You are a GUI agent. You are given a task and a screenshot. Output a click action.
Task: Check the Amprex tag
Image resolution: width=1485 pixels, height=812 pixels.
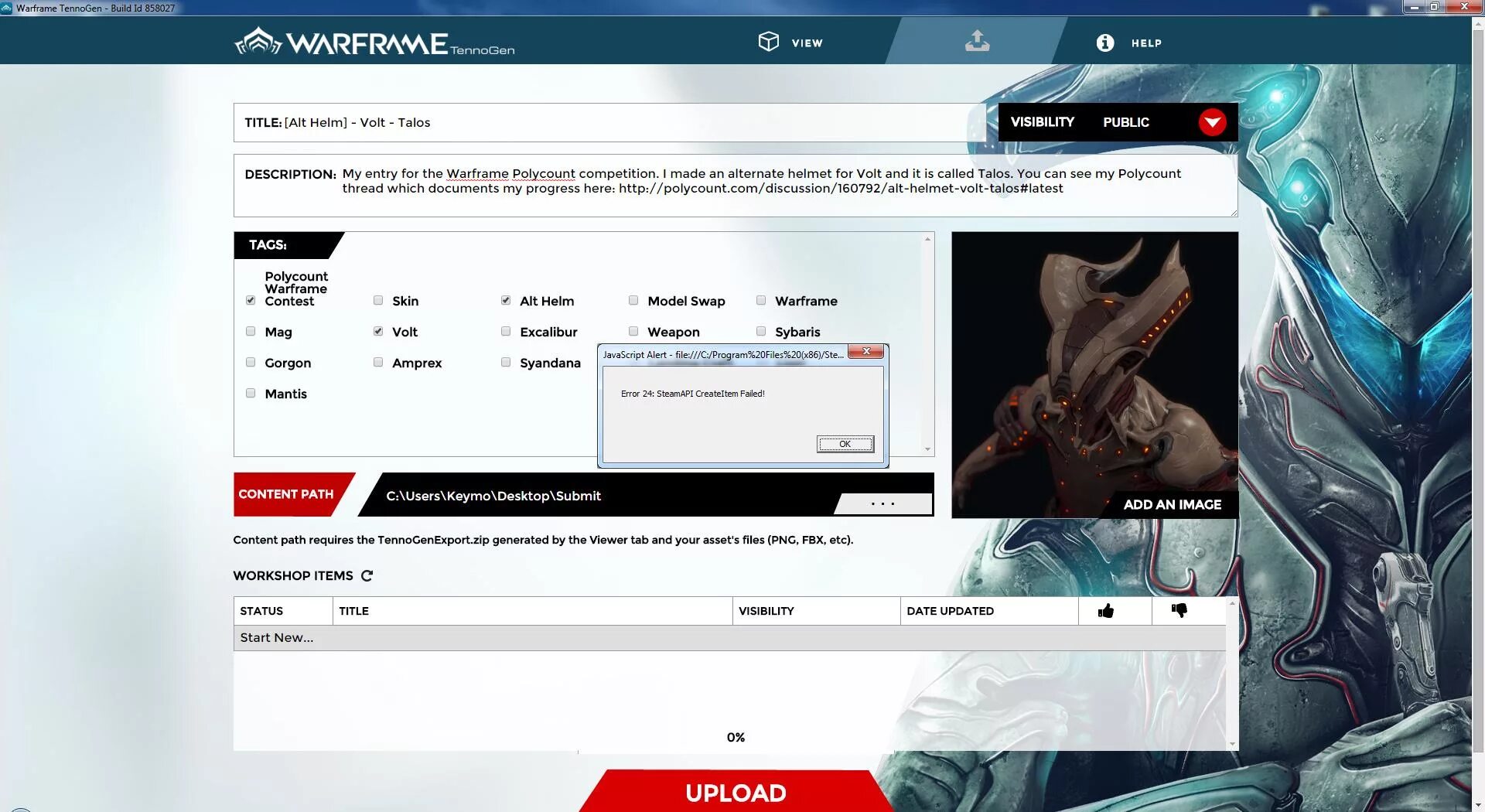coord(378,362)
